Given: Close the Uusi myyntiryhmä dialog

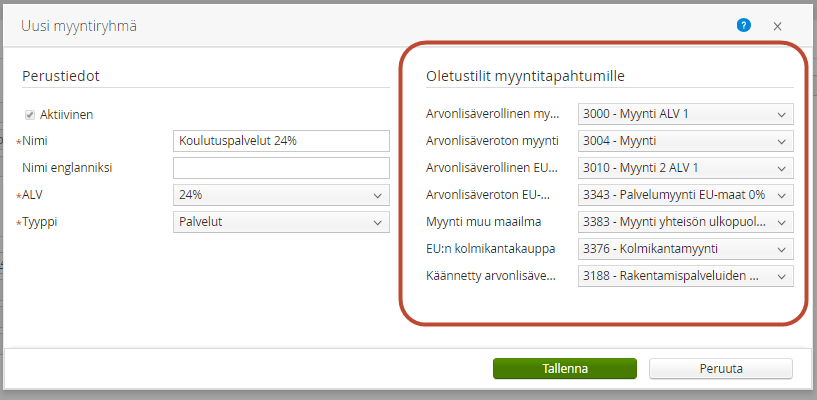Looking at the screenshot, I should [777, 26].
